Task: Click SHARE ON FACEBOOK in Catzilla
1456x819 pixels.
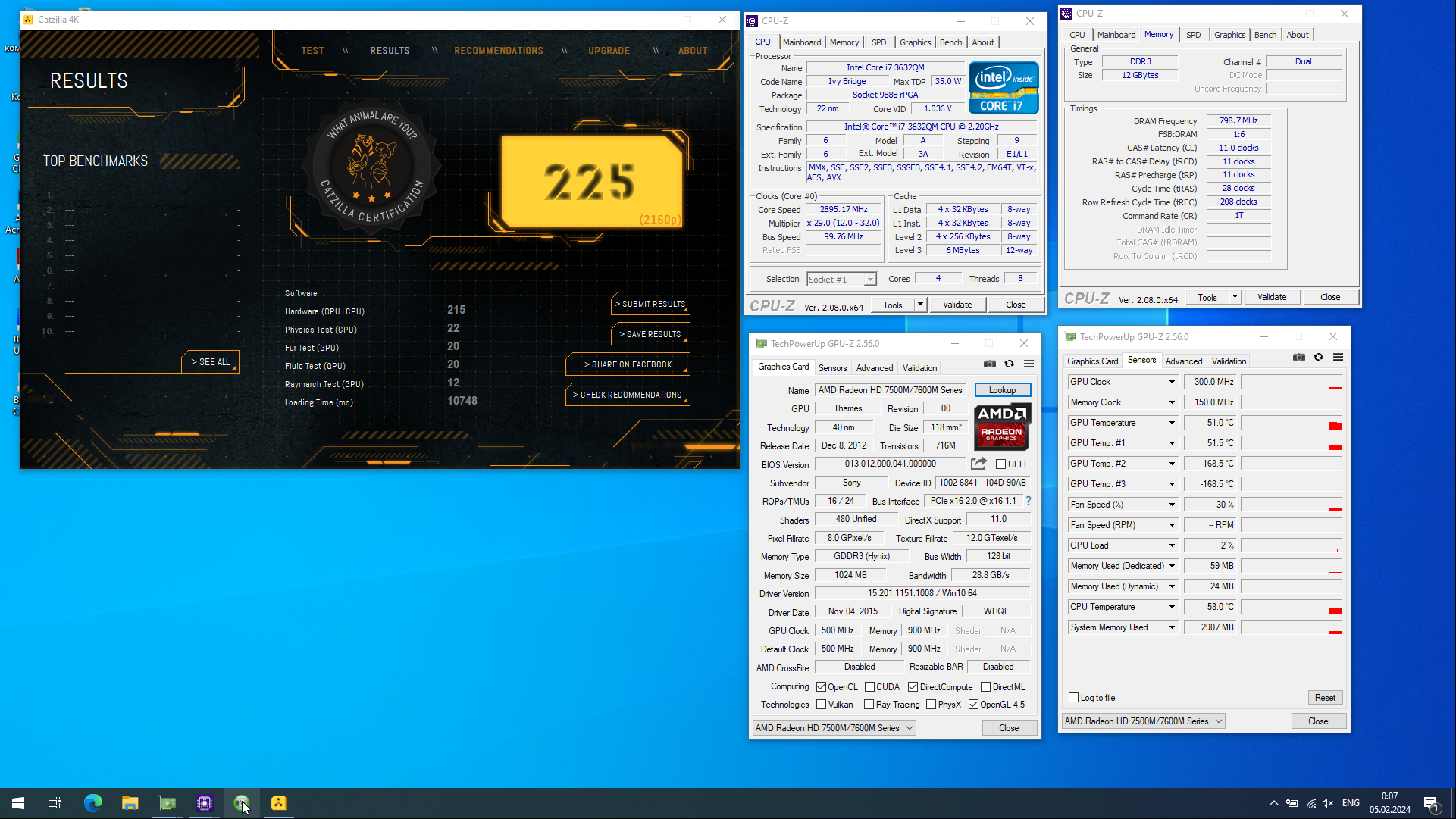Action: coord(628,364)
